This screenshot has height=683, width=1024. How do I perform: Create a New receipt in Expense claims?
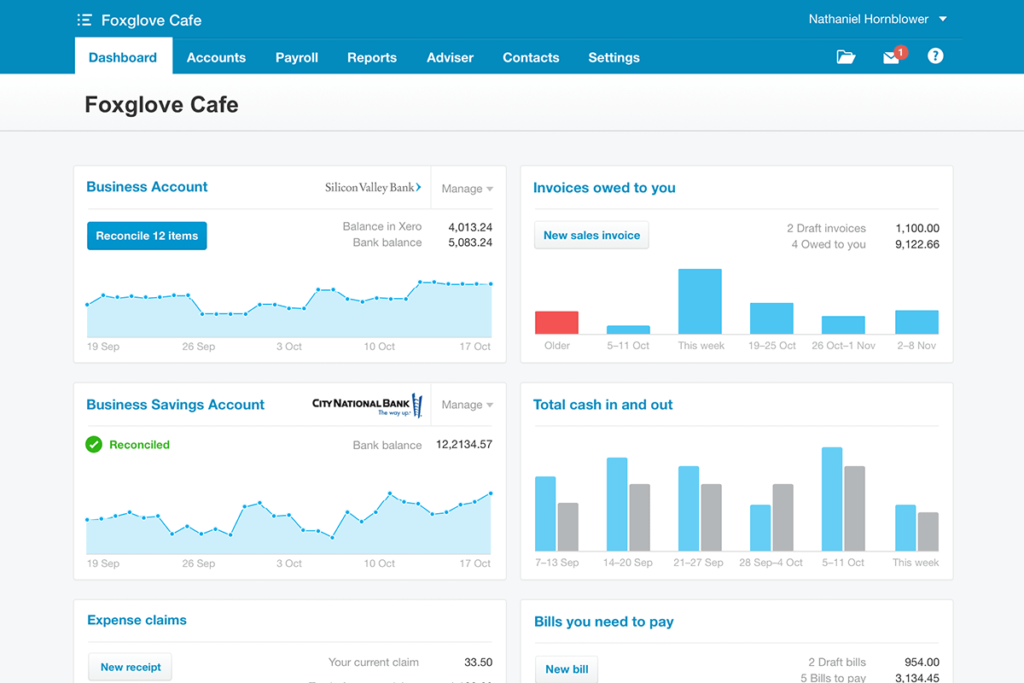(x=130, y=666)
